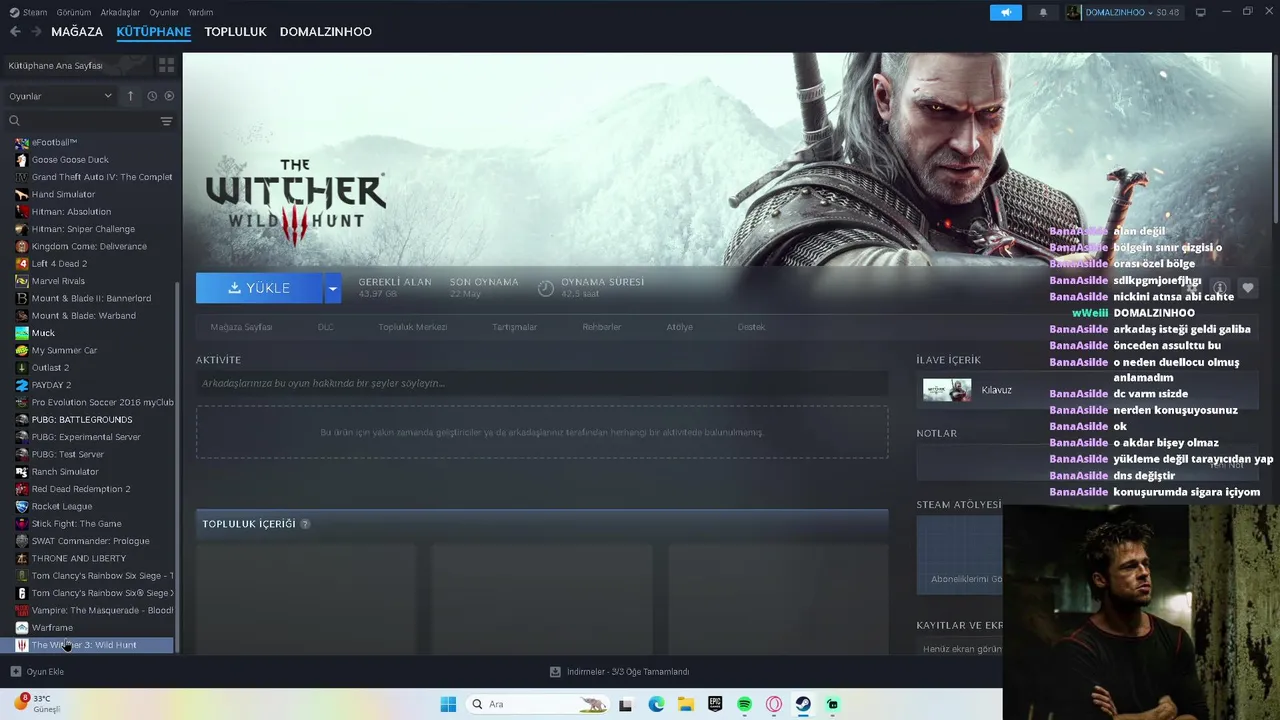Viewport: 1280px width, 720px height.
Task: Click the Muck game icon
Action: click(x=22, y=333)
